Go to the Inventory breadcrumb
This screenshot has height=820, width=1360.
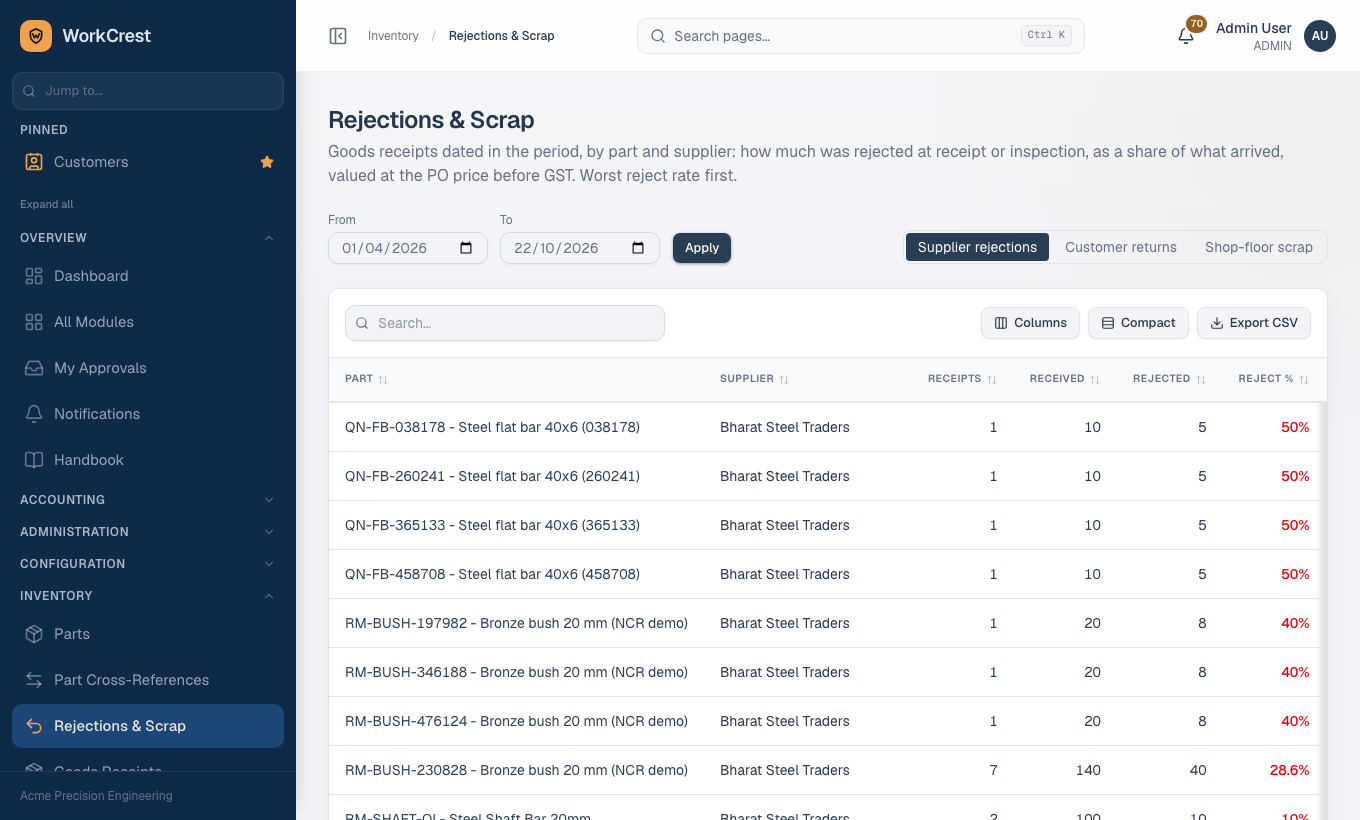(393, 36)
